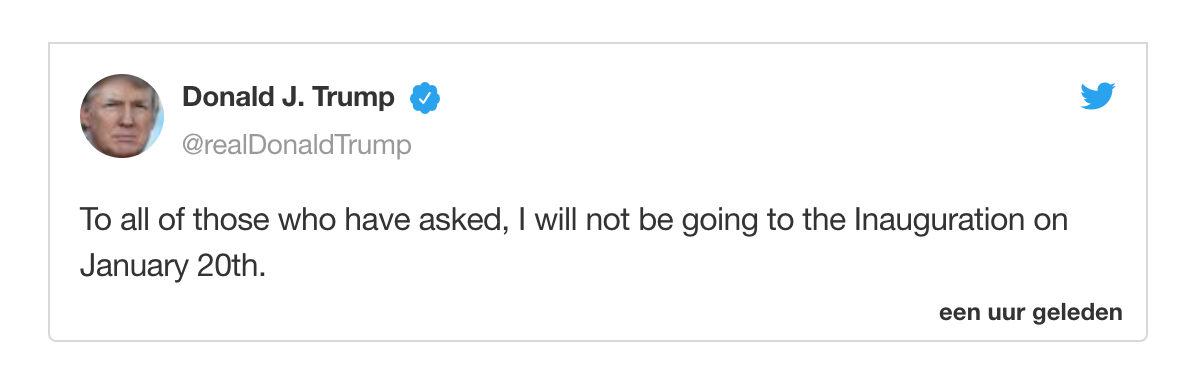Click the word 'uur' in the timestamp

click(x=1005, y=314)
